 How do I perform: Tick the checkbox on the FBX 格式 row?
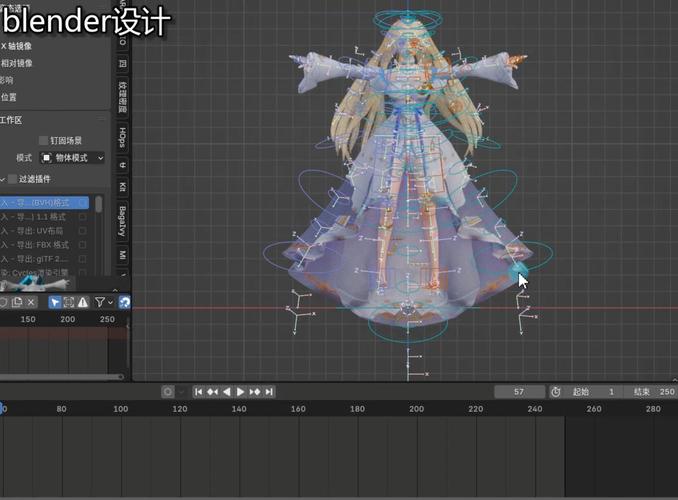(82, 245)
